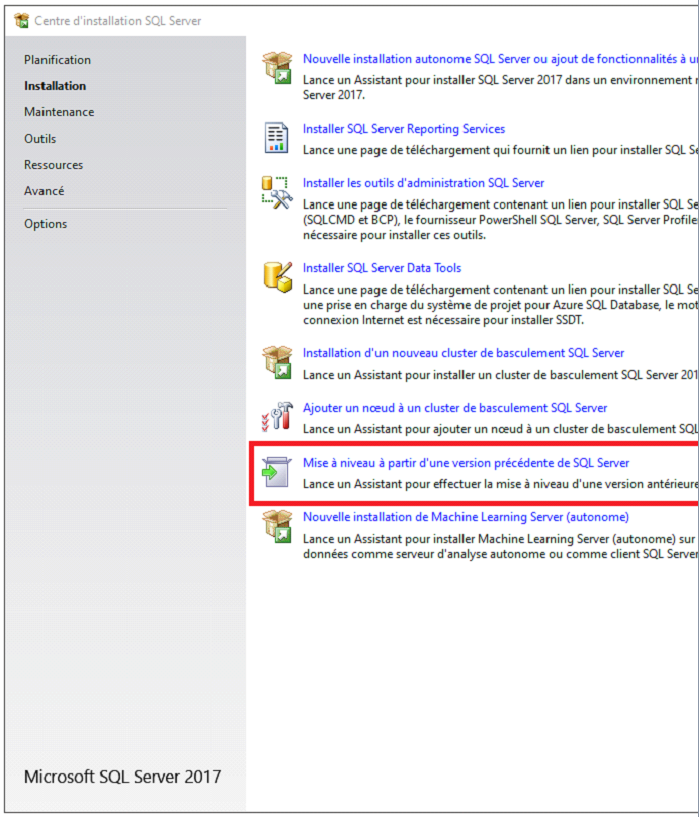Select the Installation section
The image size is (699, 817).
(55, 86)
